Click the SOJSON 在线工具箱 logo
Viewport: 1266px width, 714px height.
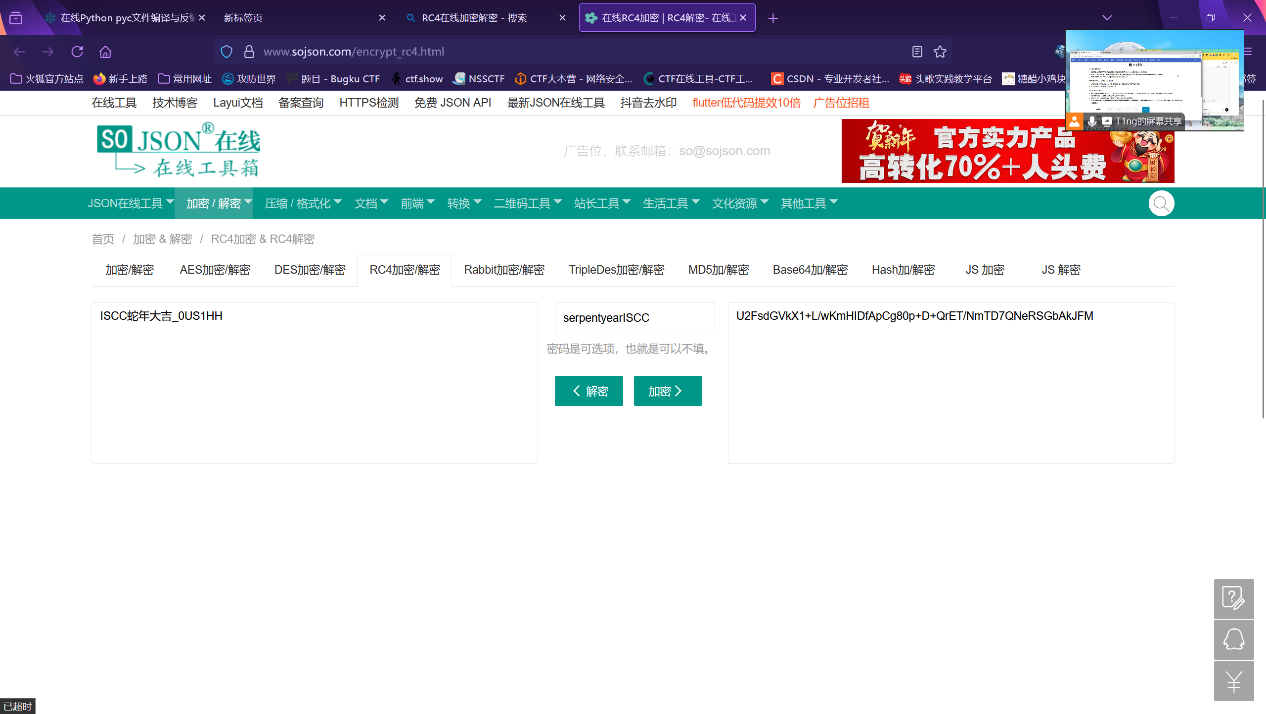pyautogui.click(x=179, y=150)
